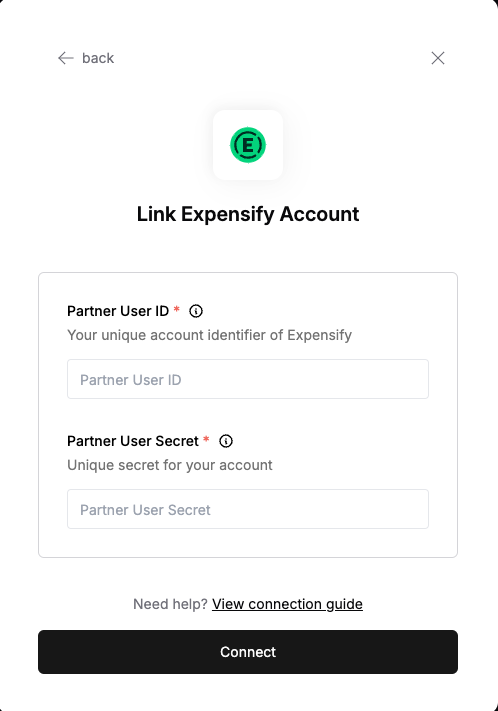Click the red asterisk beside Partner User Secret
This screenshot has height=711, width=498.
(206, 439)
